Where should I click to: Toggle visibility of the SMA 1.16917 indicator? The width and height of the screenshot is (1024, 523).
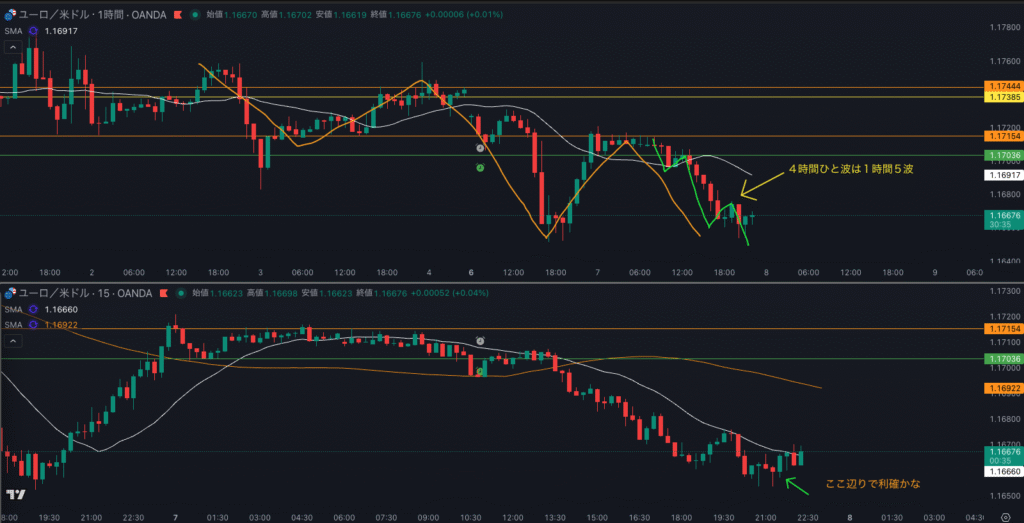click(x=34, y=31)
